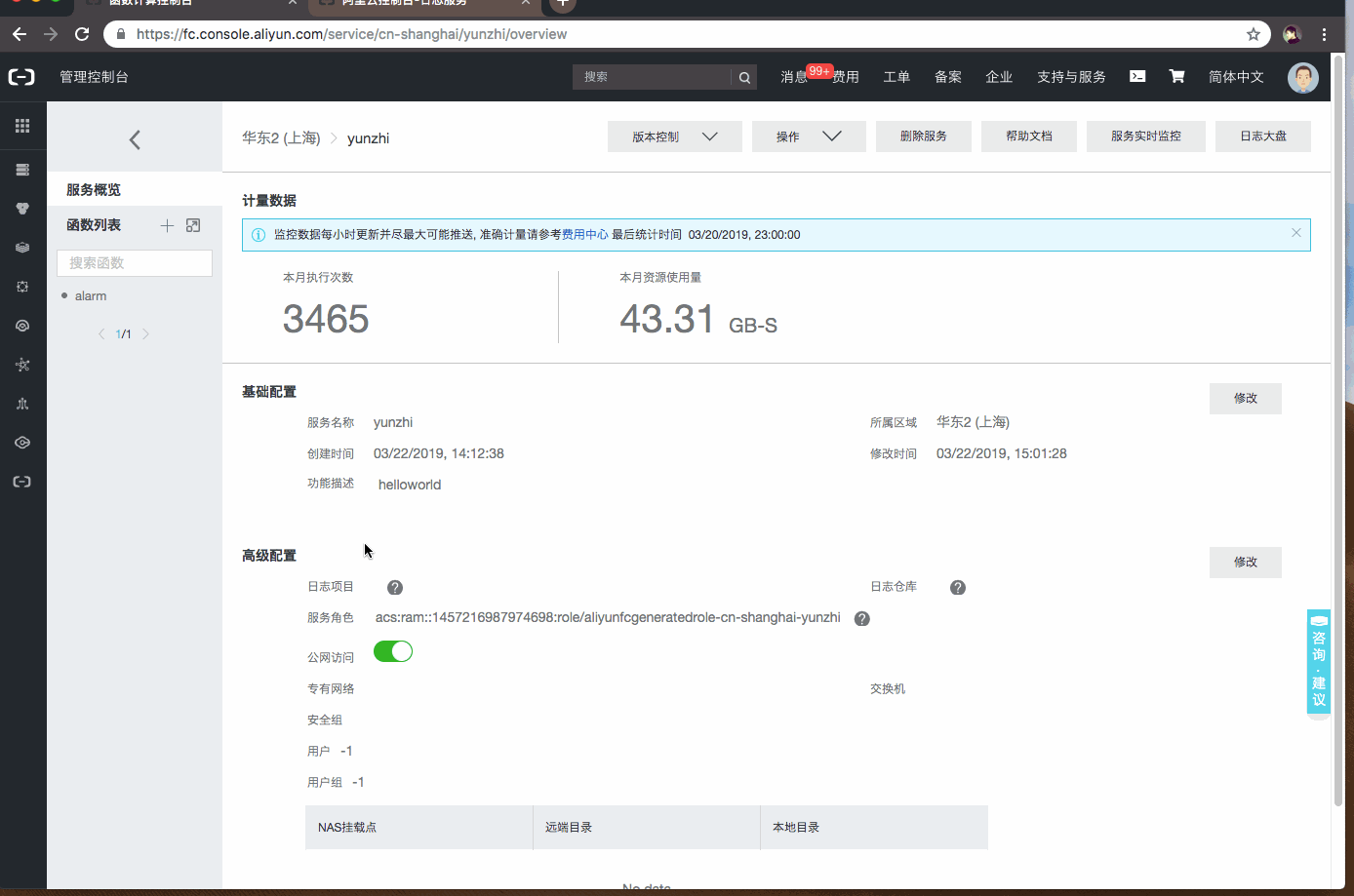Expand the 版本控制 dropdown

(675, 136)
